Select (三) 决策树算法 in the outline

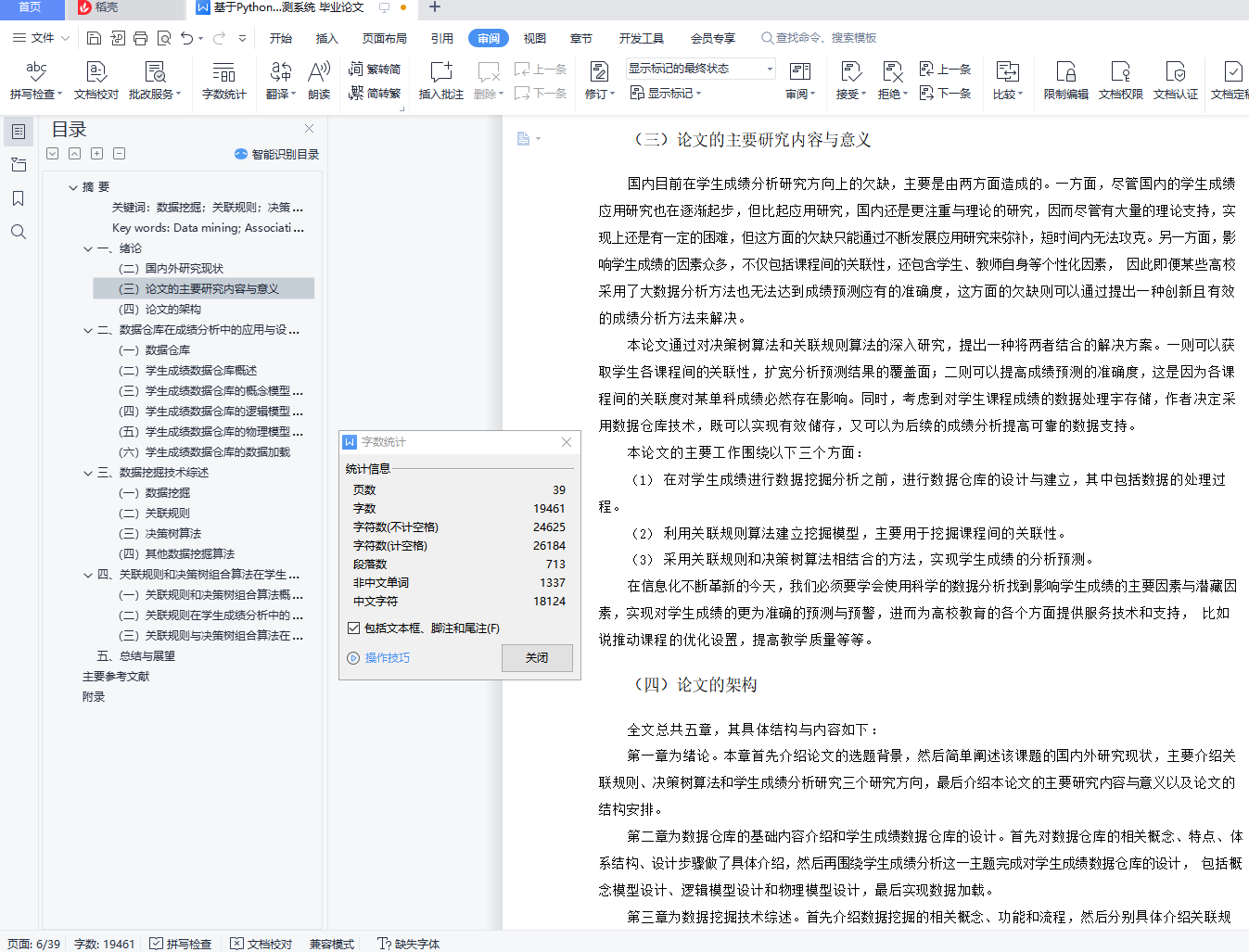tap(160, 534)
